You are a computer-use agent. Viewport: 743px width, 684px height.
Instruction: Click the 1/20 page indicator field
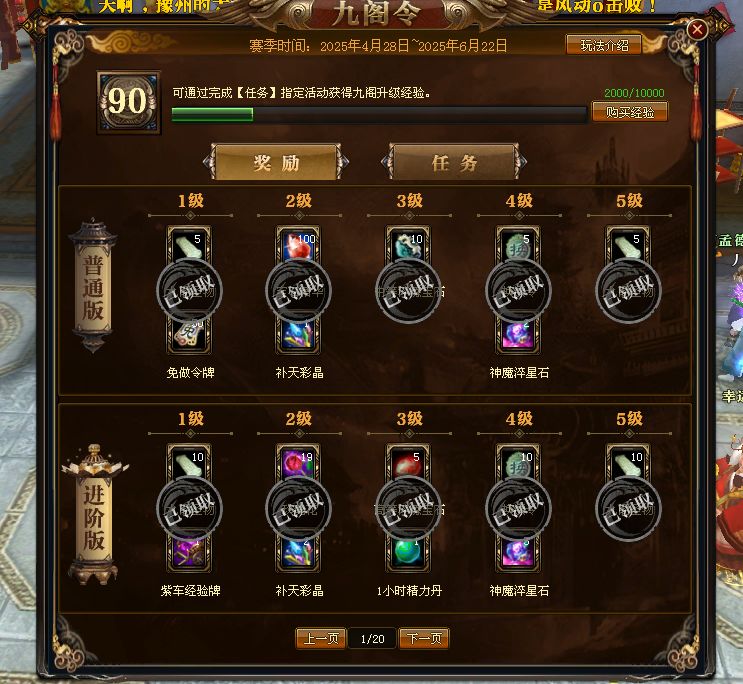pos(372,639)
